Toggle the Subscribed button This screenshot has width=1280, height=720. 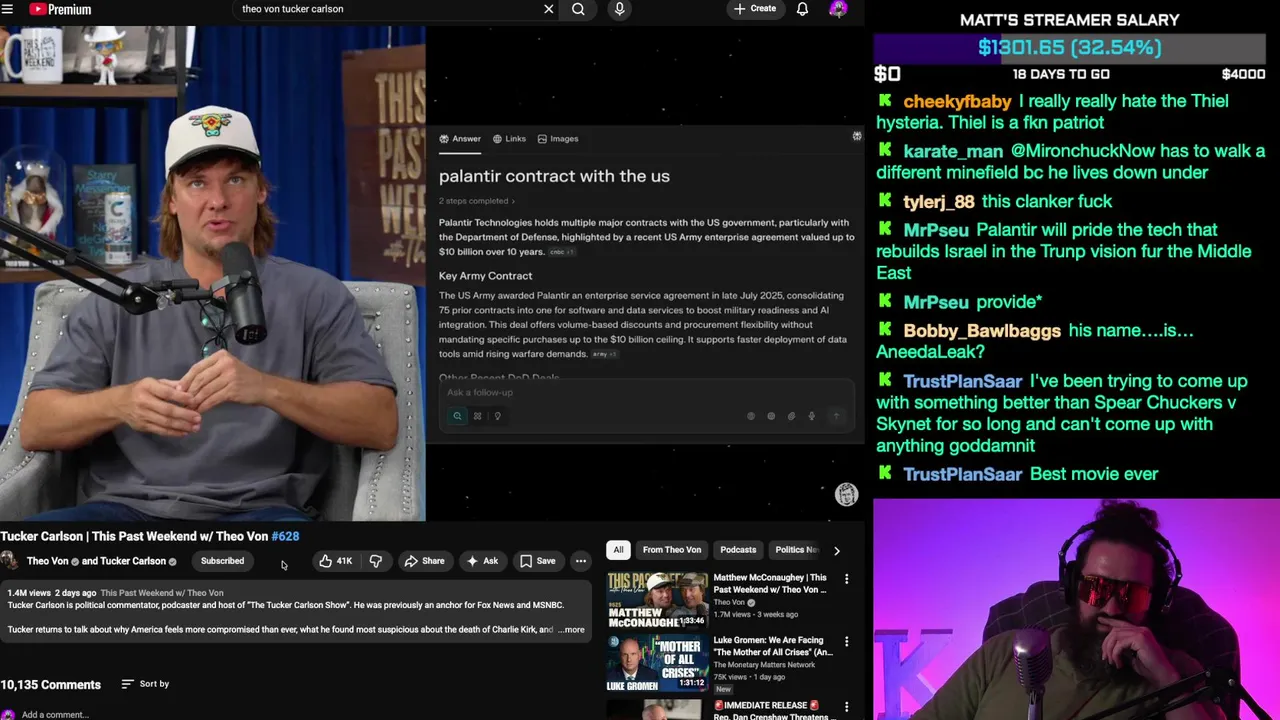[222, 561]
